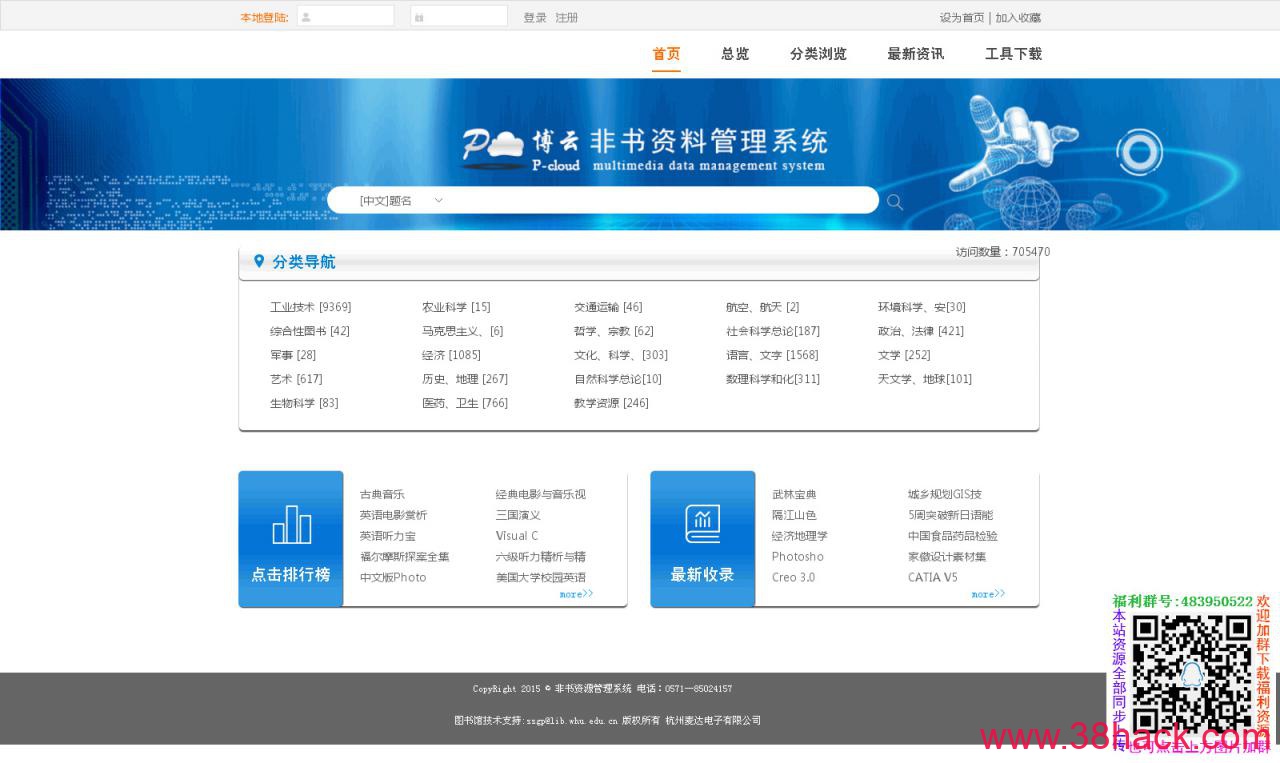The width and height of the screenshot is (1280, 763).
Task: Open category 军事 [28]
Action: (x=292, y=355)
